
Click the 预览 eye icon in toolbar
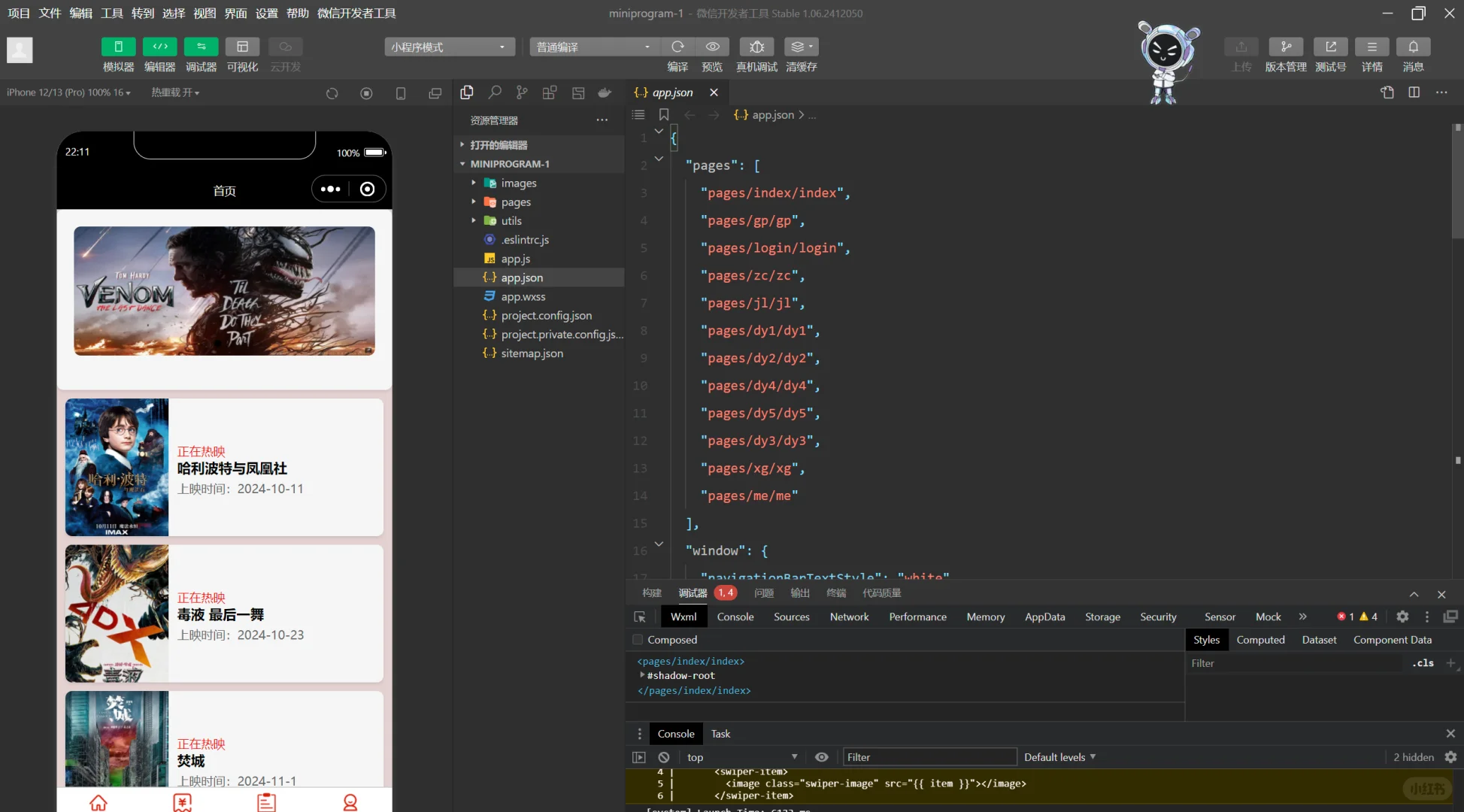click(x=712, y=47)
